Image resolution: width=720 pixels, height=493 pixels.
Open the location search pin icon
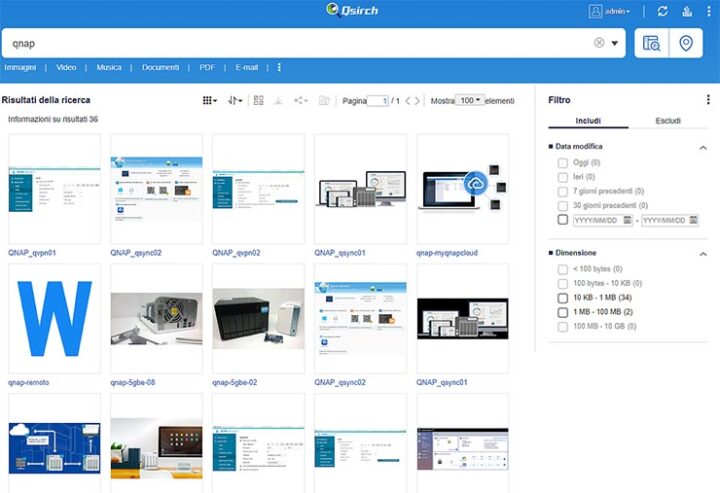[685, 43]
